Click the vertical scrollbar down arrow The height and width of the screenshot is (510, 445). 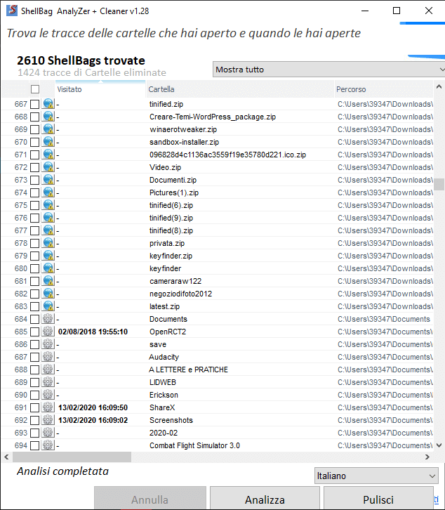[x=439, y=445]
